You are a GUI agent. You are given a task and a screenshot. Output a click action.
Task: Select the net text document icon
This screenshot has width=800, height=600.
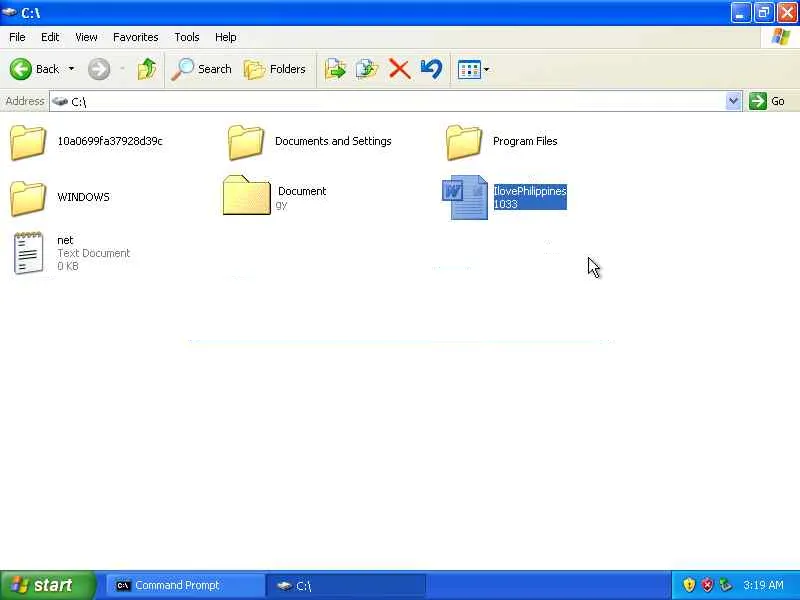(x=28, y=253)
